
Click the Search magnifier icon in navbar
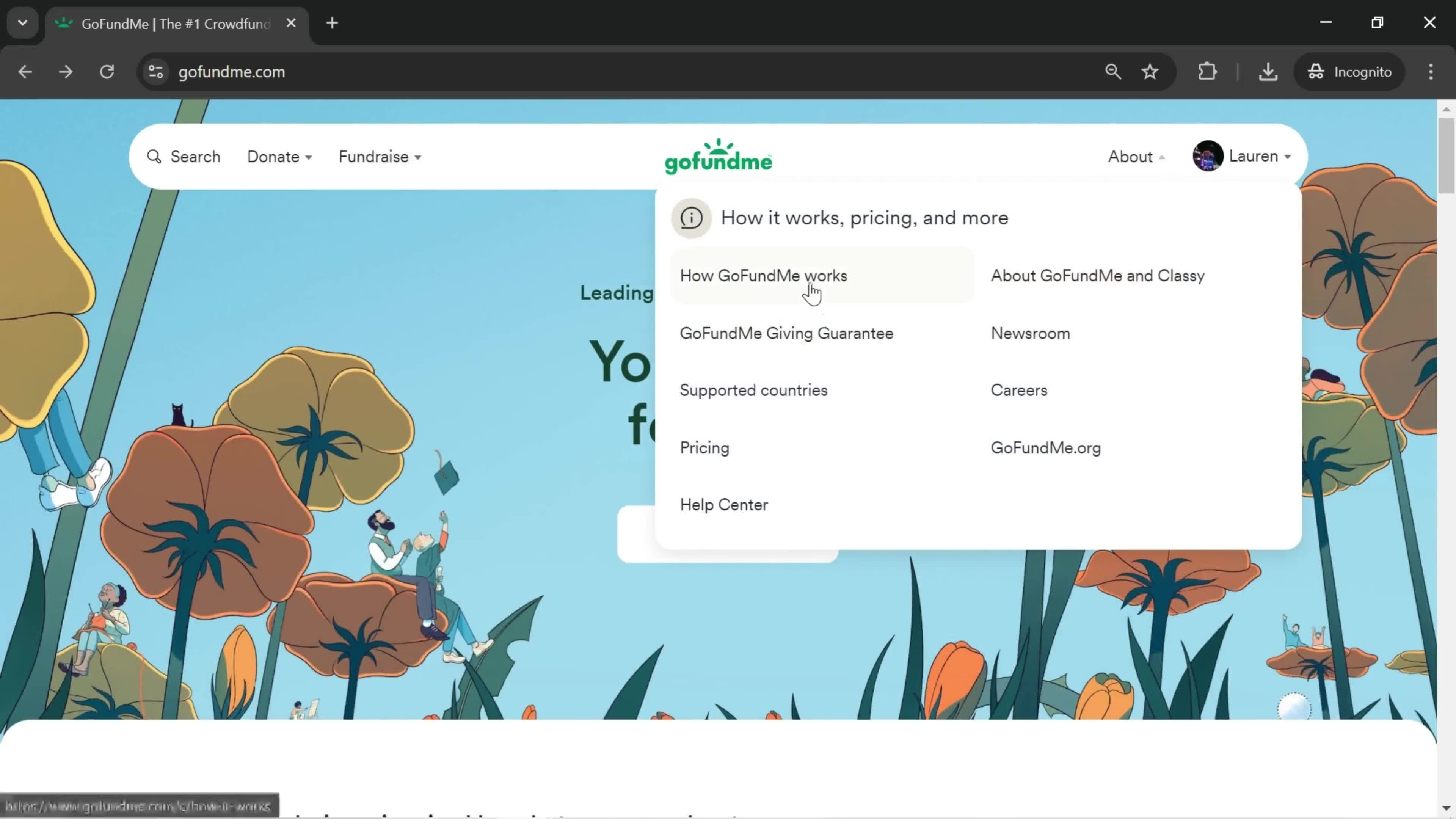click(x=154, y=157)
